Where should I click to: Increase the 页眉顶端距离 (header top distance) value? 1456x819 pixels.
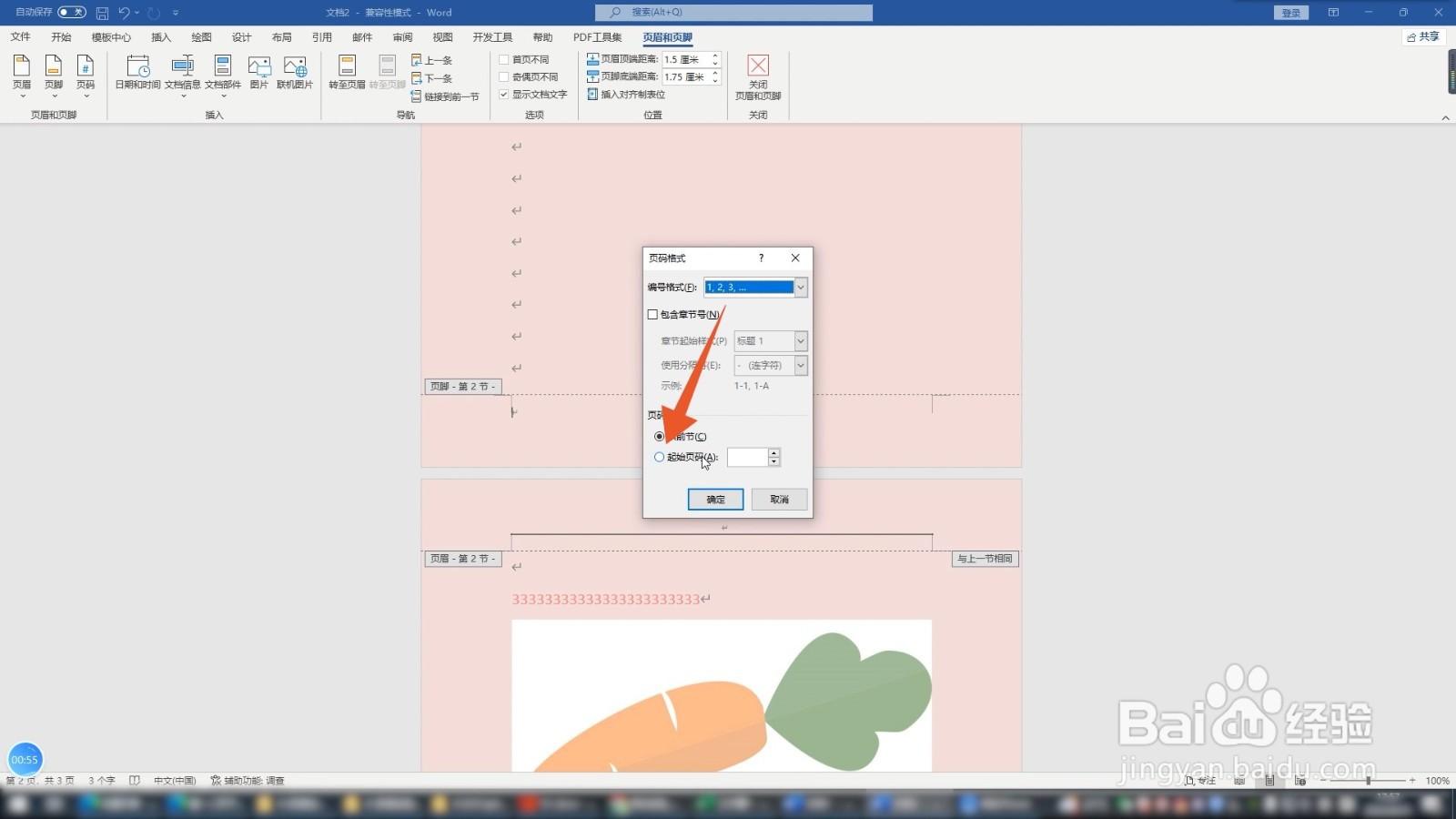coord(715,56)
